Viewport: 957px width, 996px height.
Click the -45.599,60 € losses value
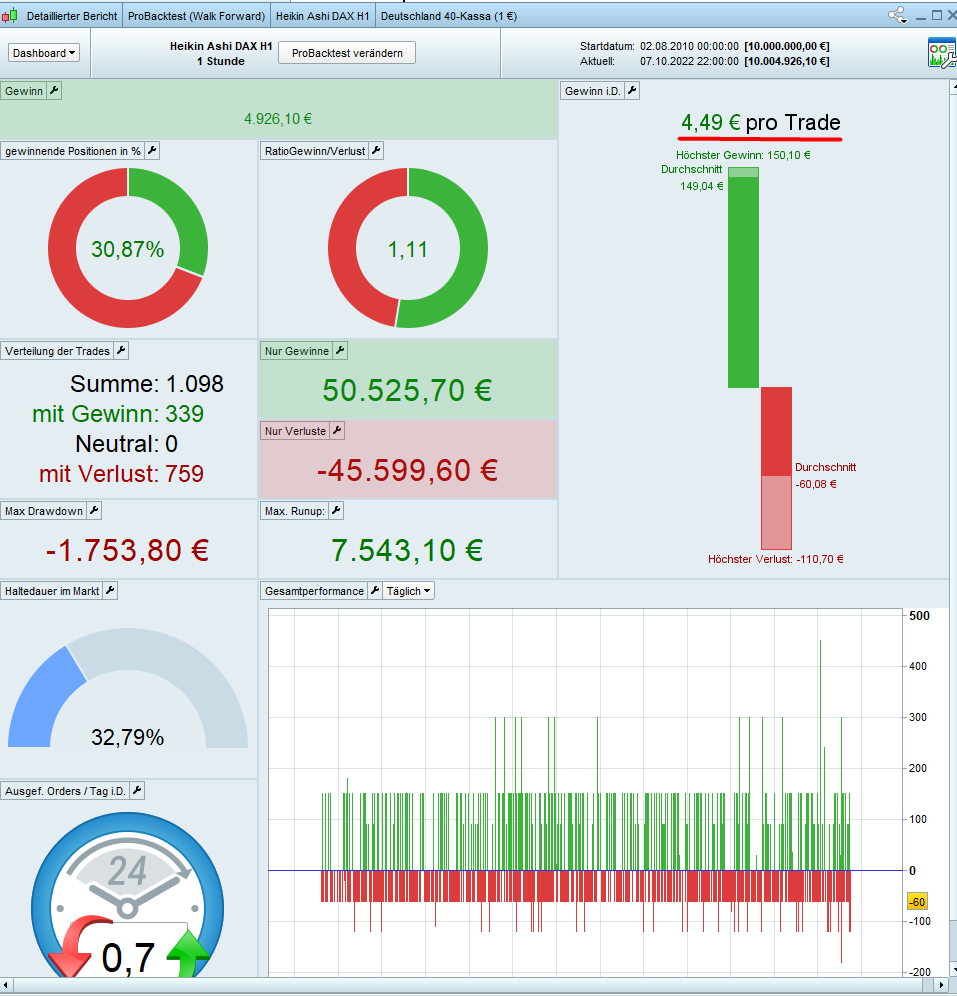point(407,470)
